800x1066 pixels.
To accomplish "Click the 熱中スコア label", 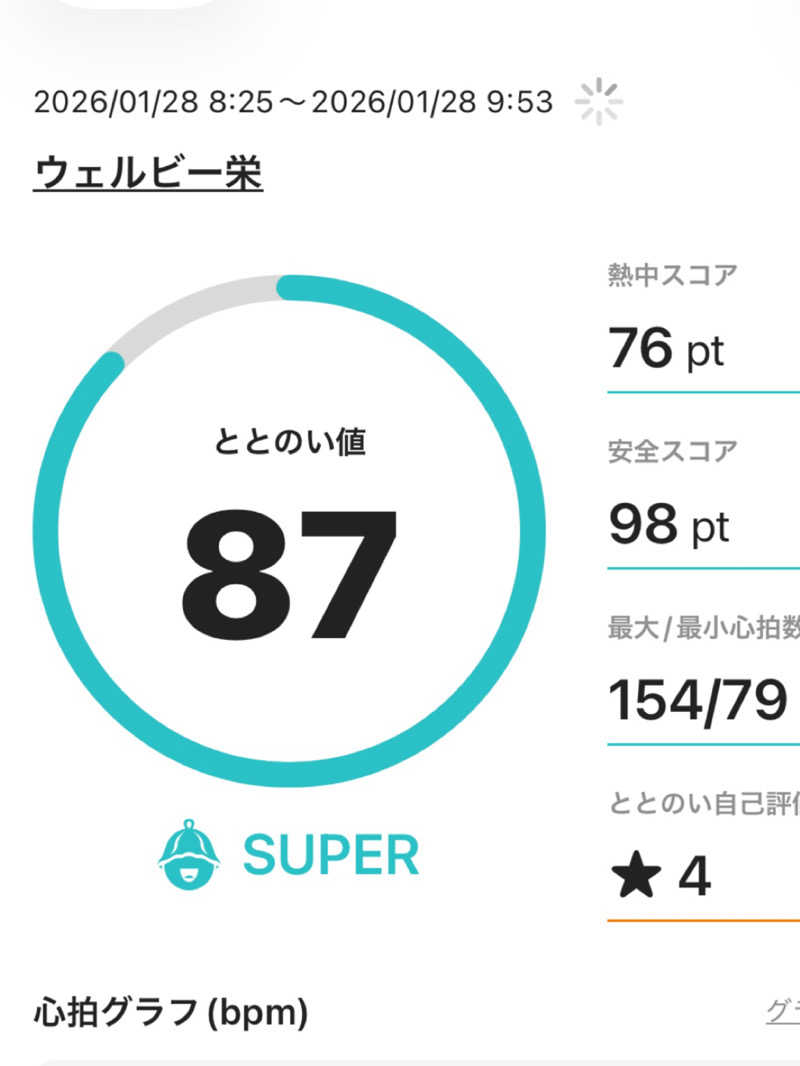I will [672, 275].
